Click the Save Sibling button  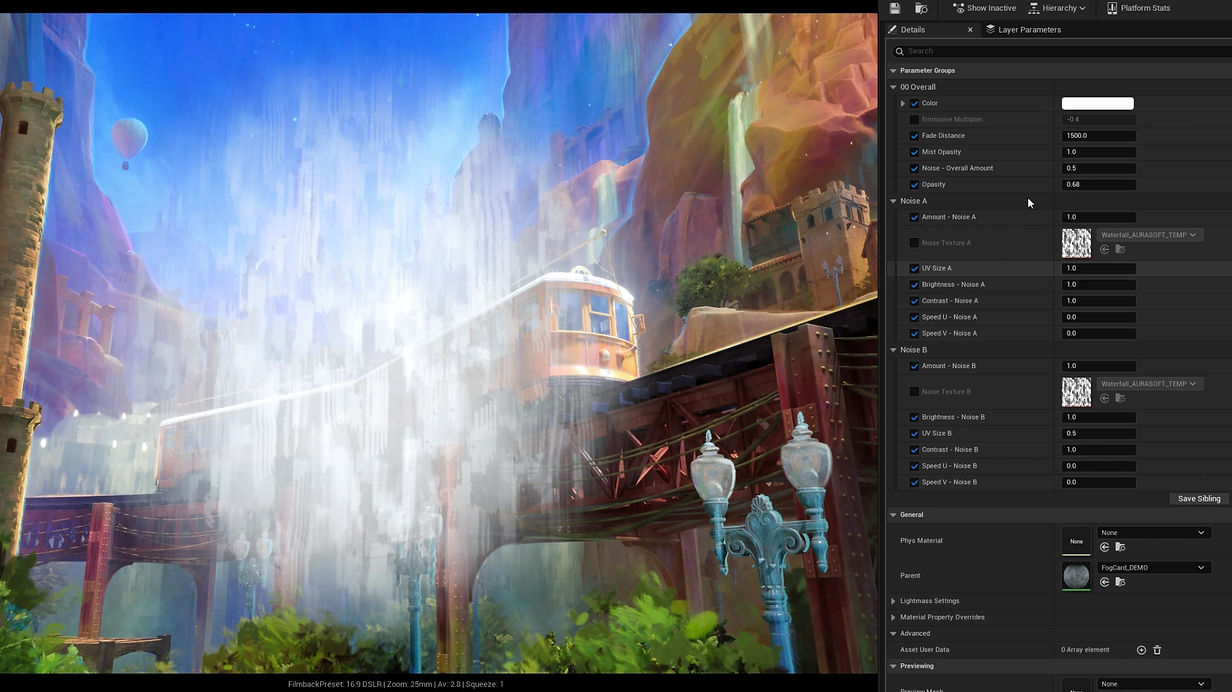click(x=1199, y=499)
